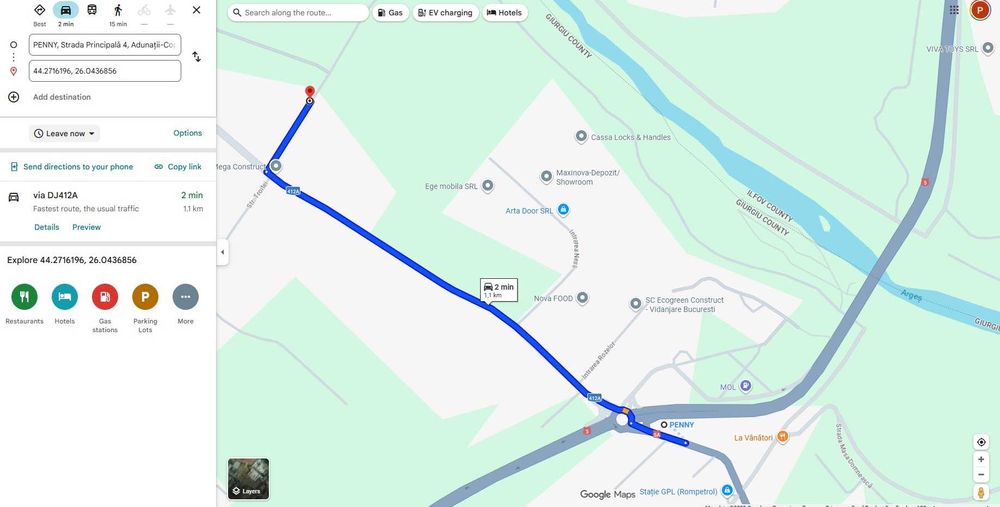Select the transit travel mode icon
Image resolution: width=1000 pixels, height=507 pixels.
[92, 10]
